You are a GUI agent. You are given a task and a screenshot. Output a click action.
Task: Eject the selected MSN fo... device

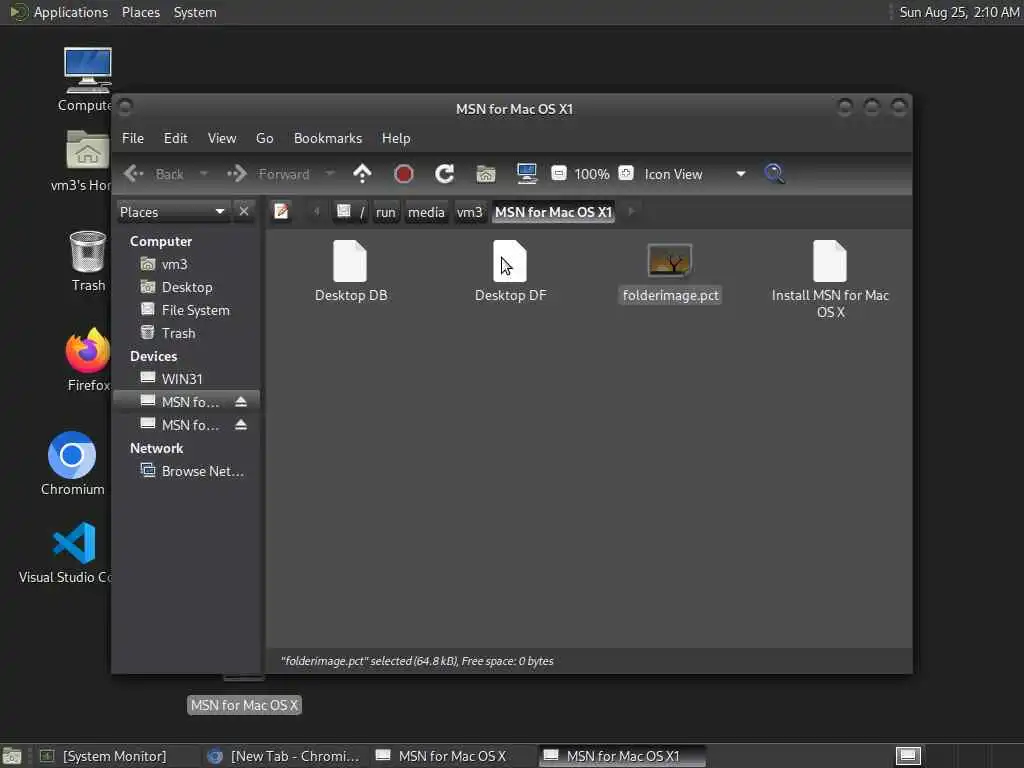(x=241, y=402)
